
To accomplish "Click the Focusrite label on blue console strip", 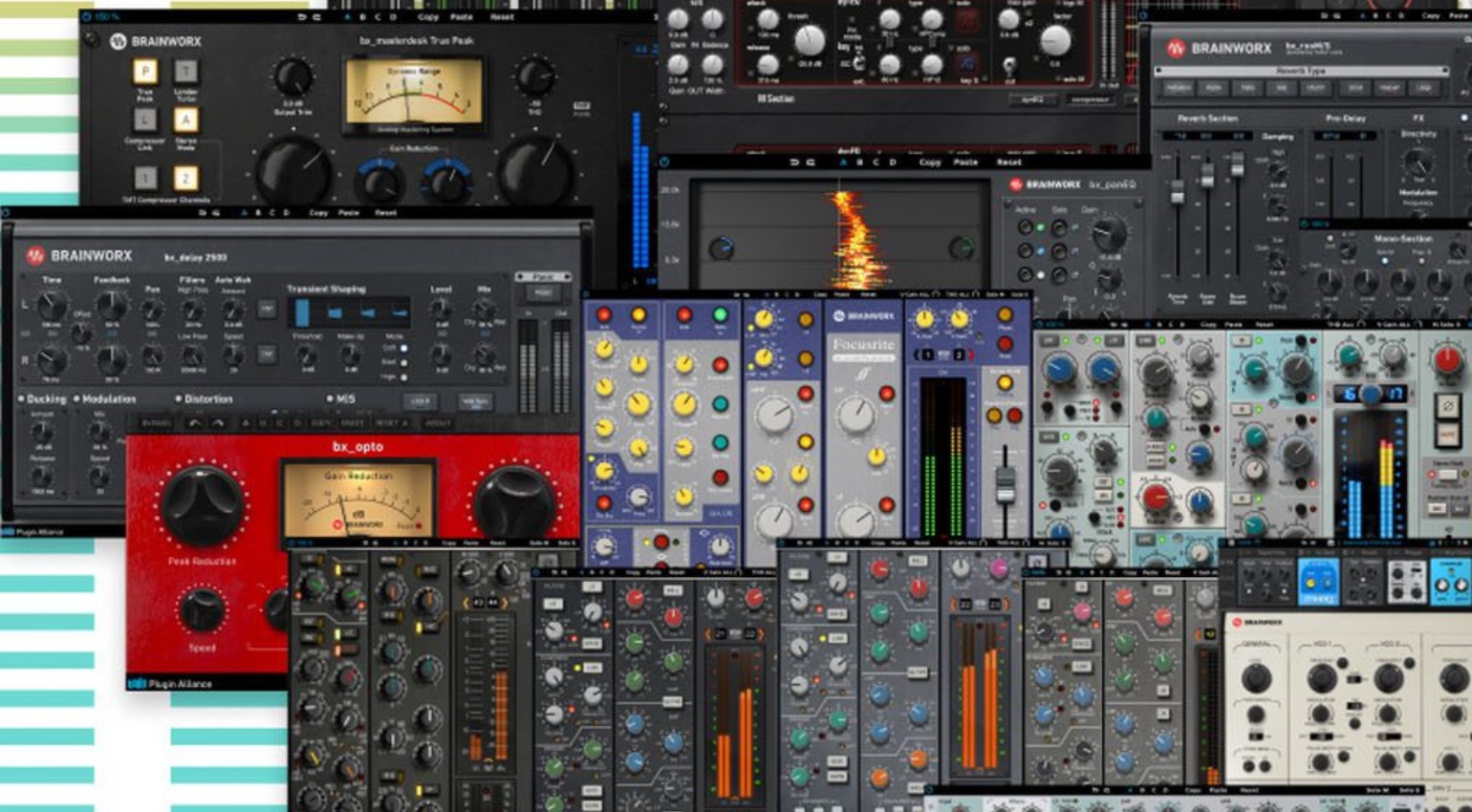I will pyautogui.click(x=863, y=344).
